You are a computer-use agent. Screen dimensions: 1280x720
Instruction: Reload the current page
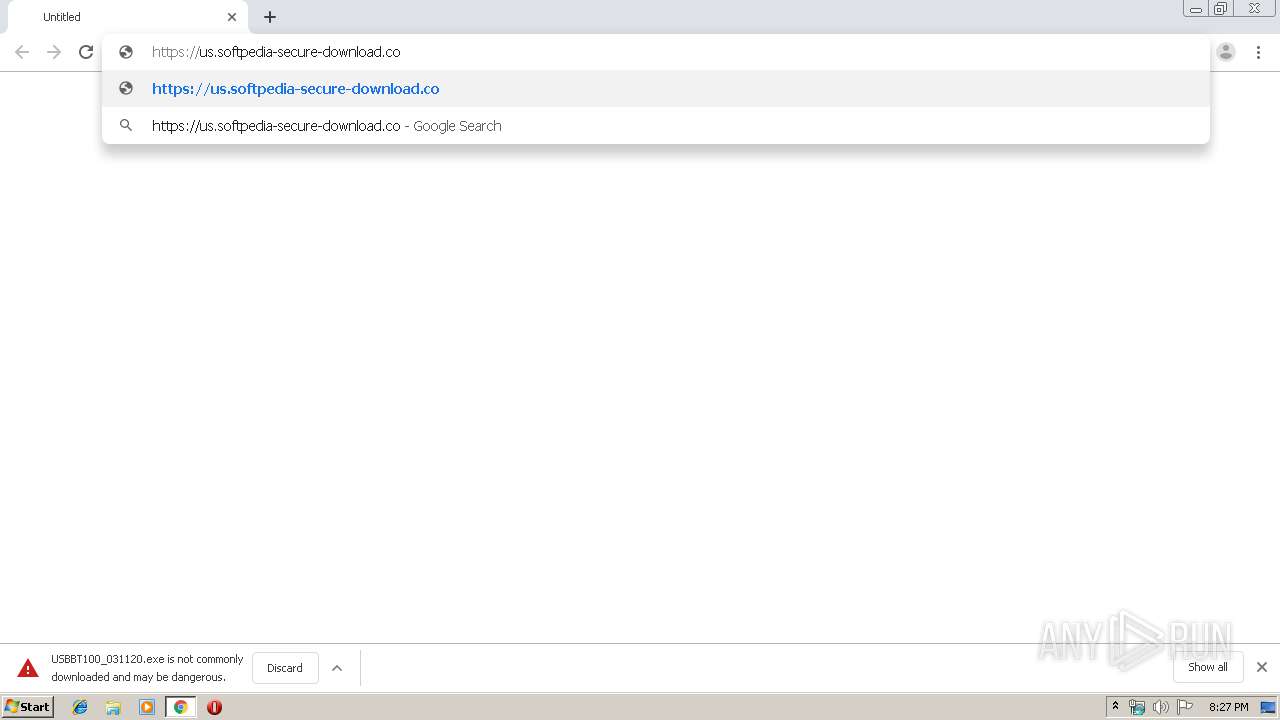(x=86, y=52)
